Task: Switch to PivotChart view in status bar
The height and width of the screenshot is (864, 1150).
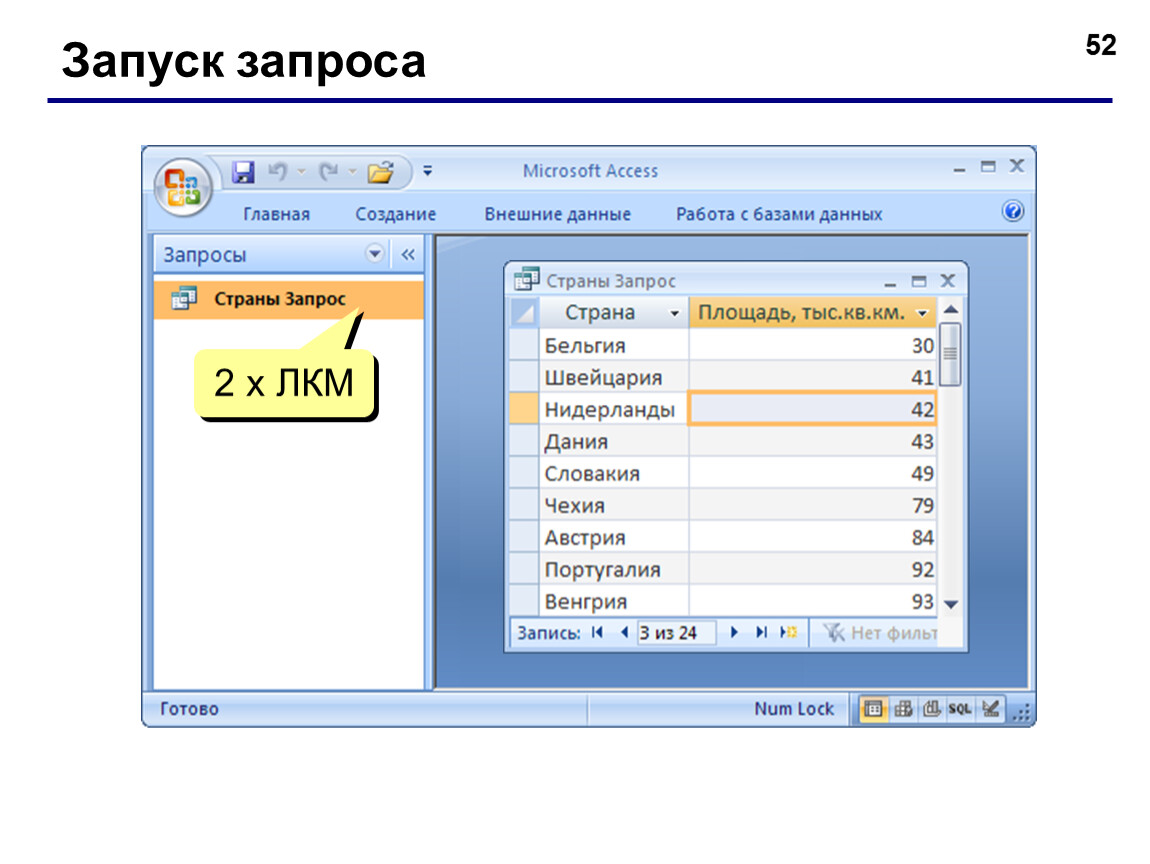Action: pos(931,709)
